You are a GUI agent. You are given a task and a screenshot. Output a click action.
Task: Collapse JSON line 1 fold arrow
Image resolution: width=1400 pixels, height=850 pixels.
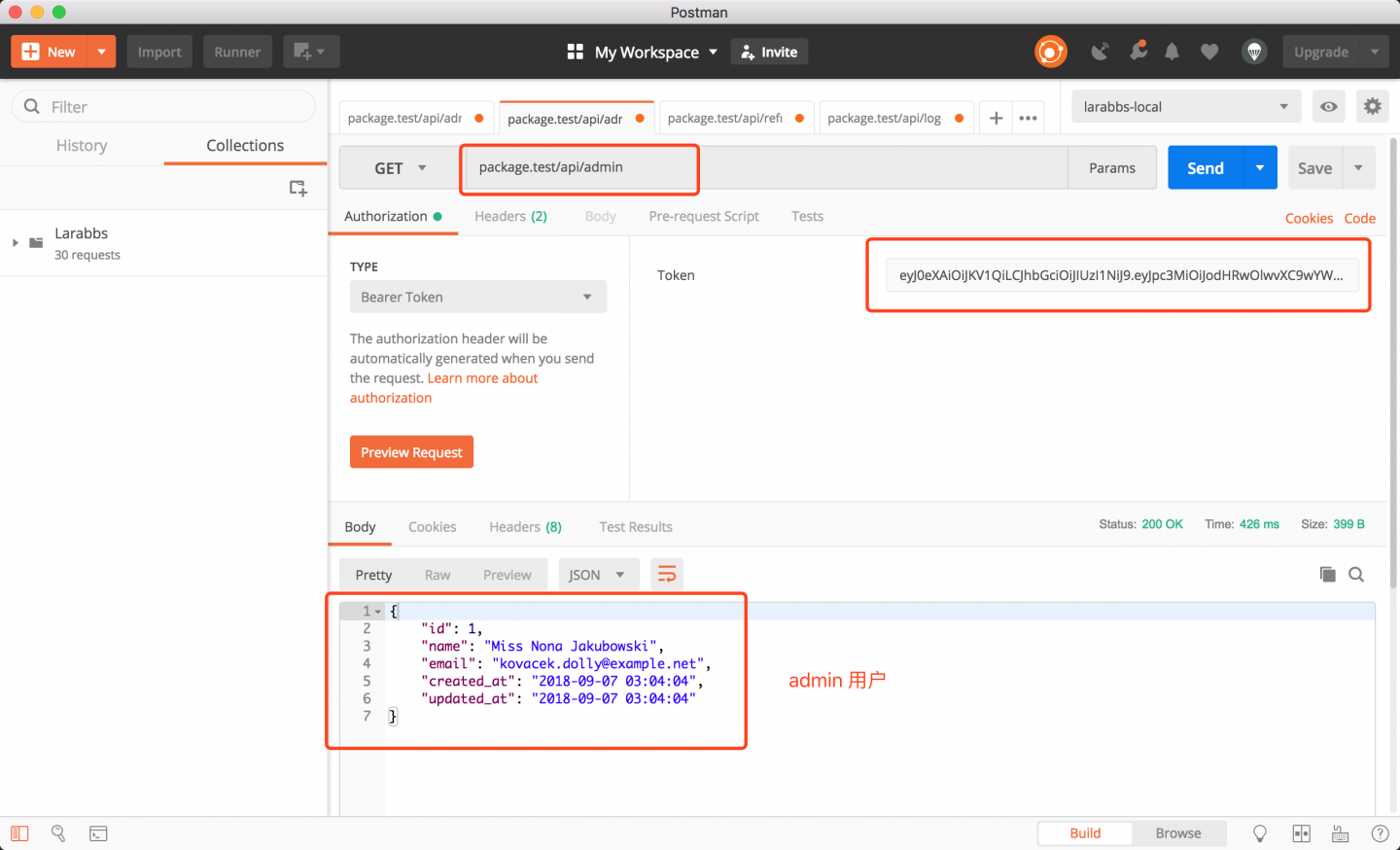pyautogui.click(x=378, y=612)
